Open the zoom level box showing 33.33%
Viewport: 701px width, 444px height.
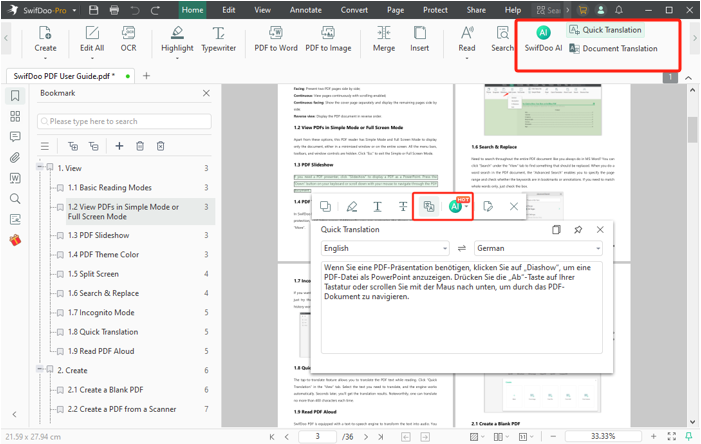[603, 436]
